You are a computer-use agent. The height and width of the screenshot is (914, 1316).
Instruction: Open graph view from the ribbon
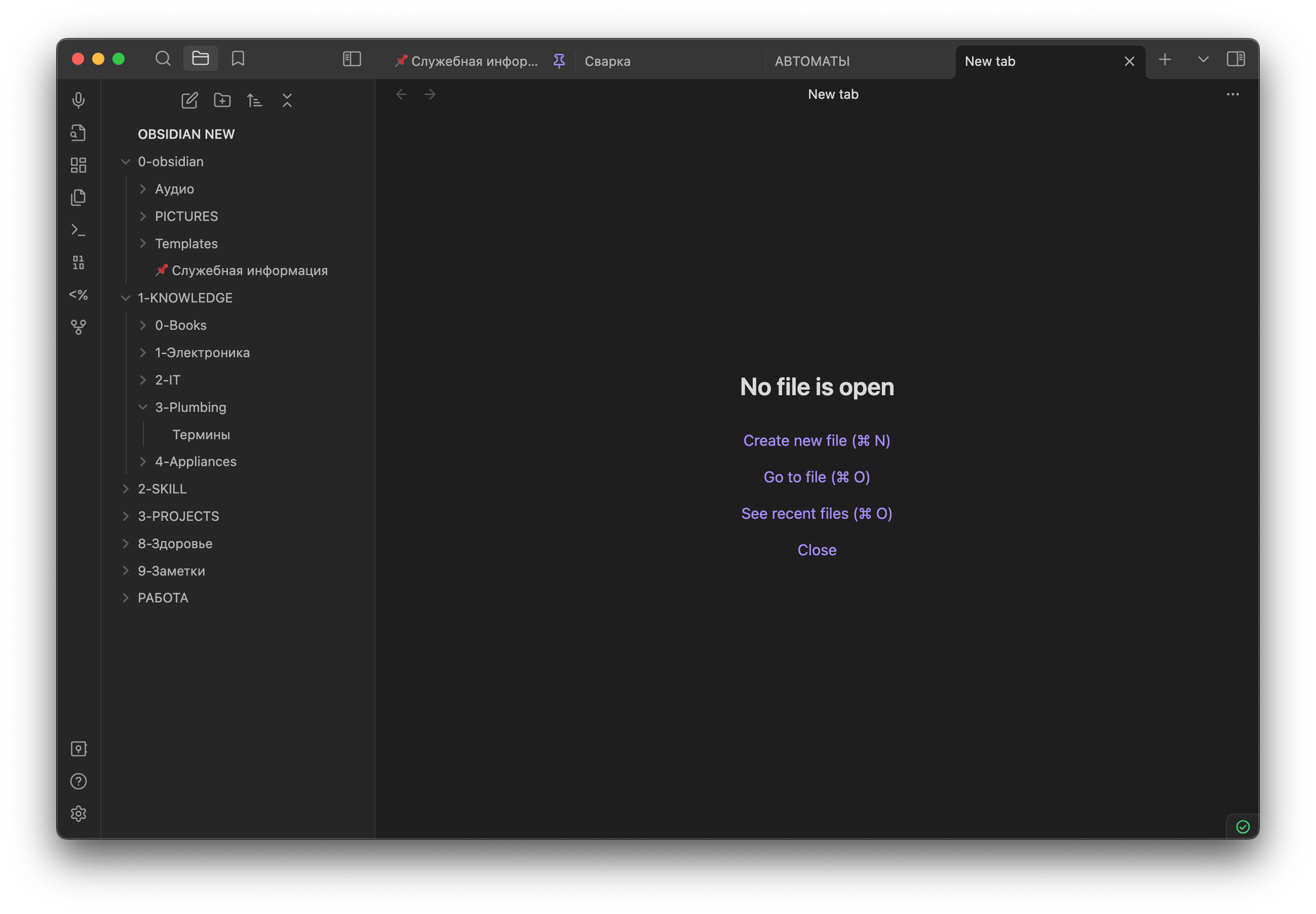click(x=79, y=327)
